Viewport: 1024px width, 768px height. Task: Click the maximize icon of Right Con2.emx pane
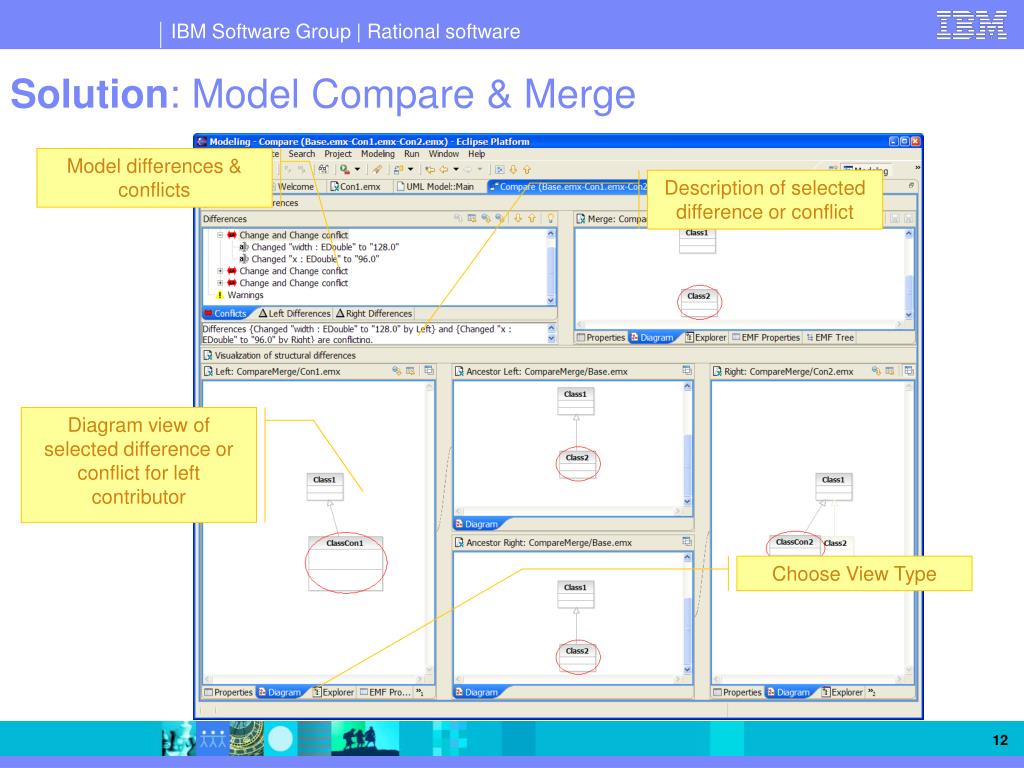(x=908, y=370)
